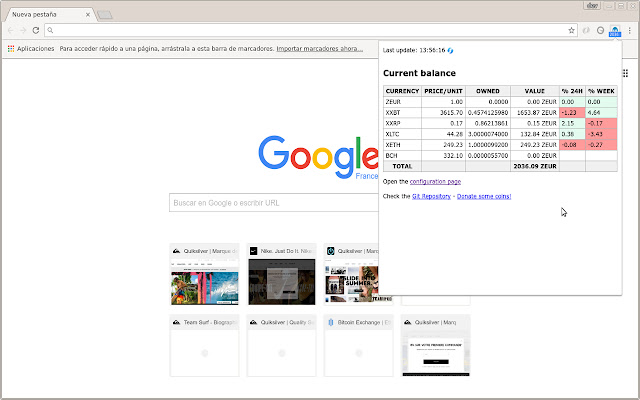Click the red -0.08 cell for XETH
This screenshot has height=400, width=640.
[572, 145]
